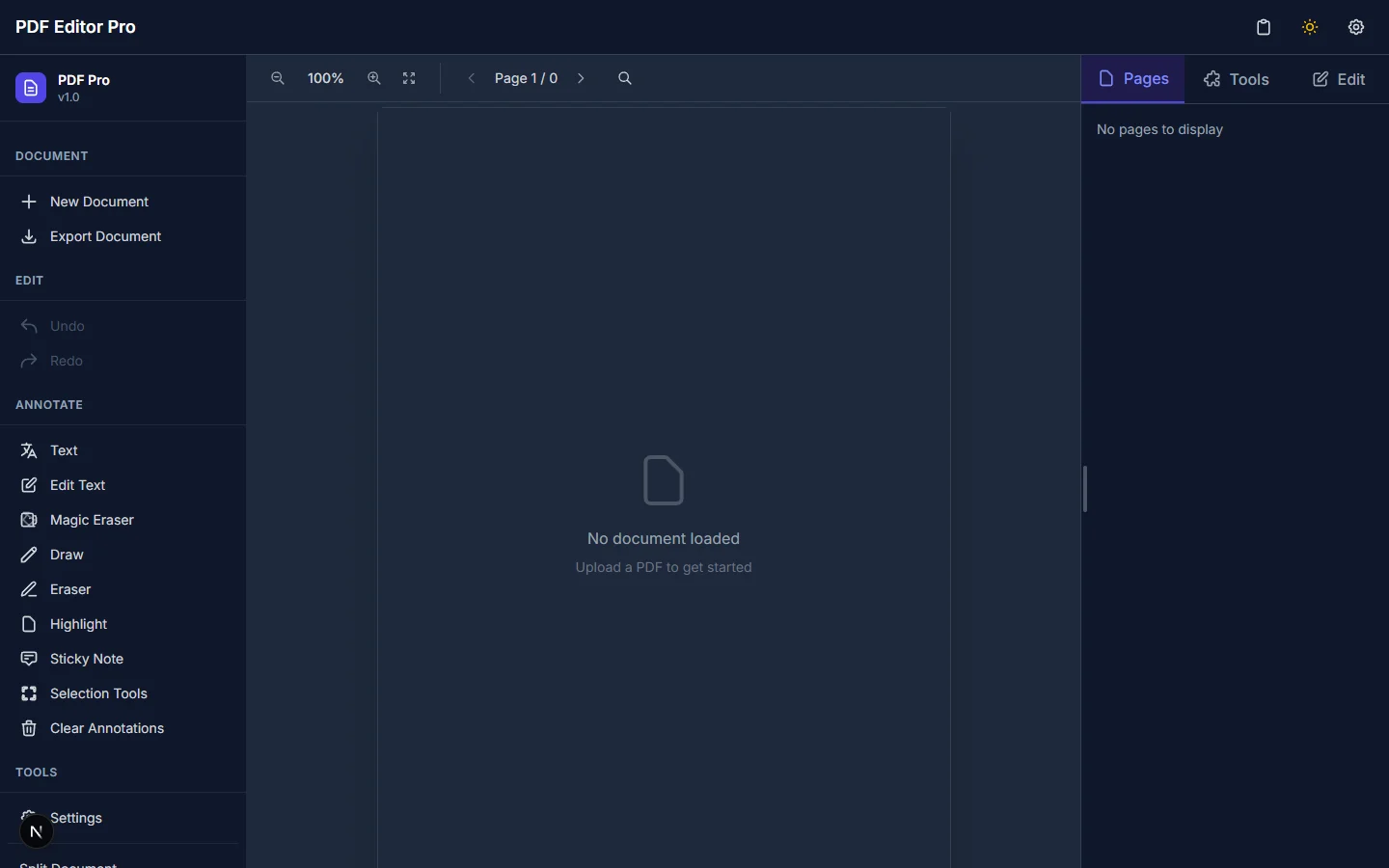
Task: Create a New Document
Action: 123,202
